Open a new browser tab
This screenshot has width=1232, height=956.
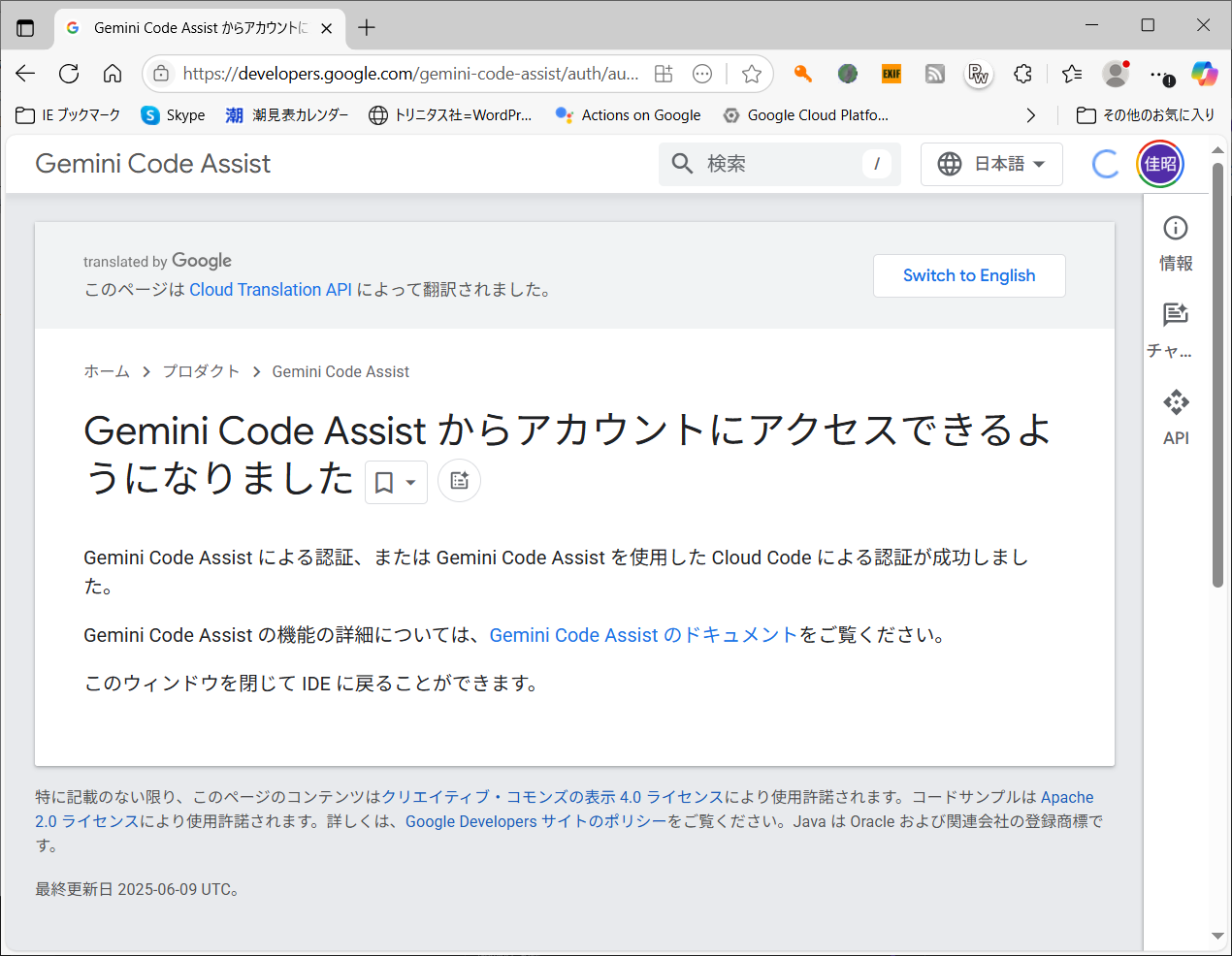367,27
